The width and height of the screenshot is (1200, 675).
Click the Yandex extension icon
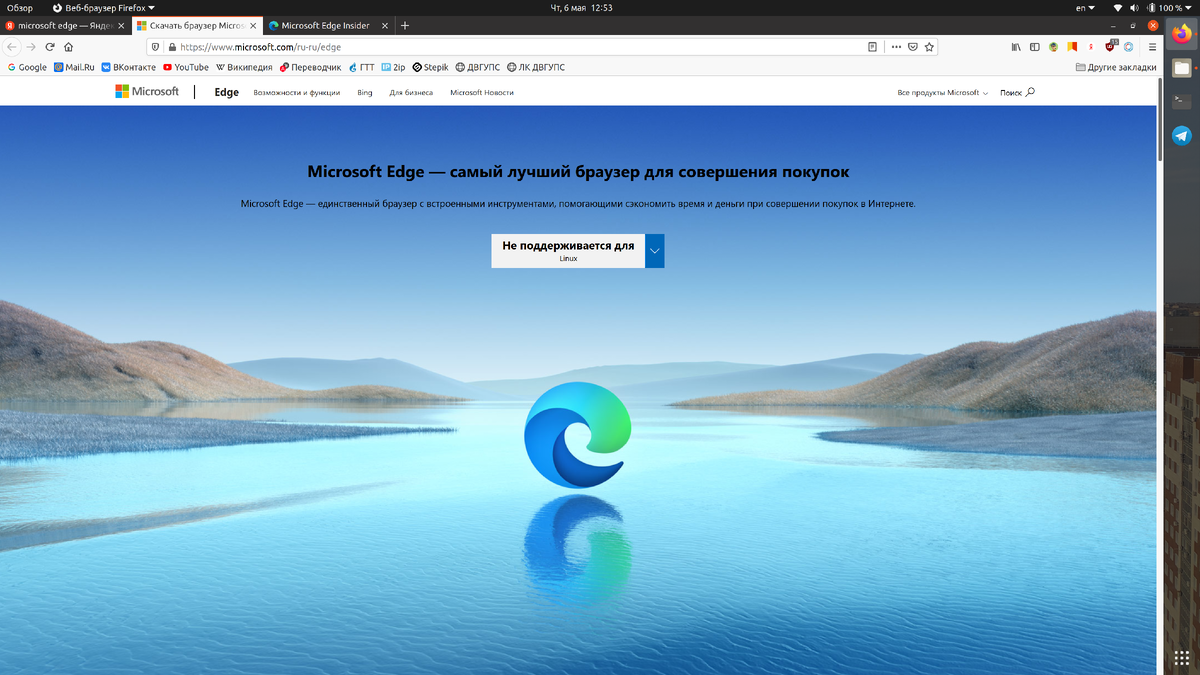coord(1090,46)
